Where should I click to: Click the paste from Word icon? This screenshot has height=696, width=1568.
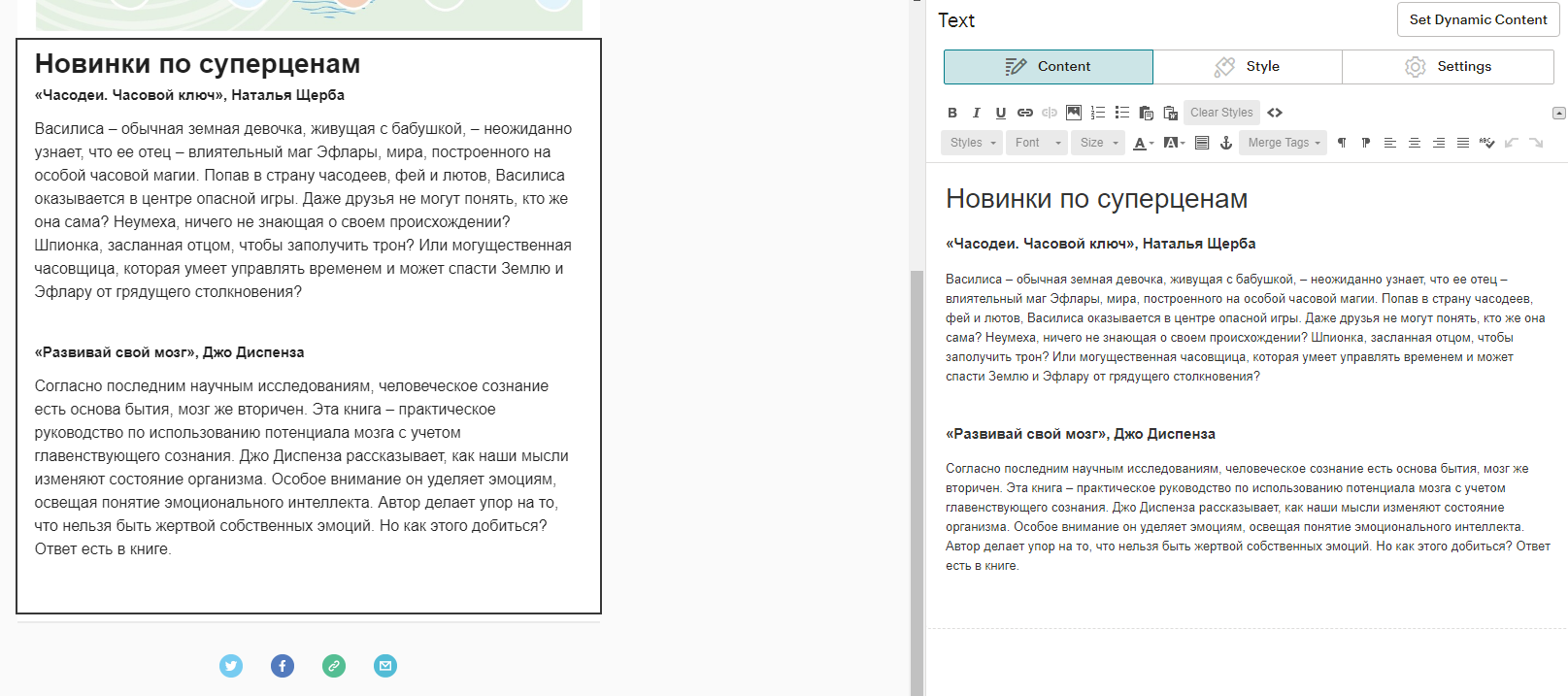(1171, 113)
